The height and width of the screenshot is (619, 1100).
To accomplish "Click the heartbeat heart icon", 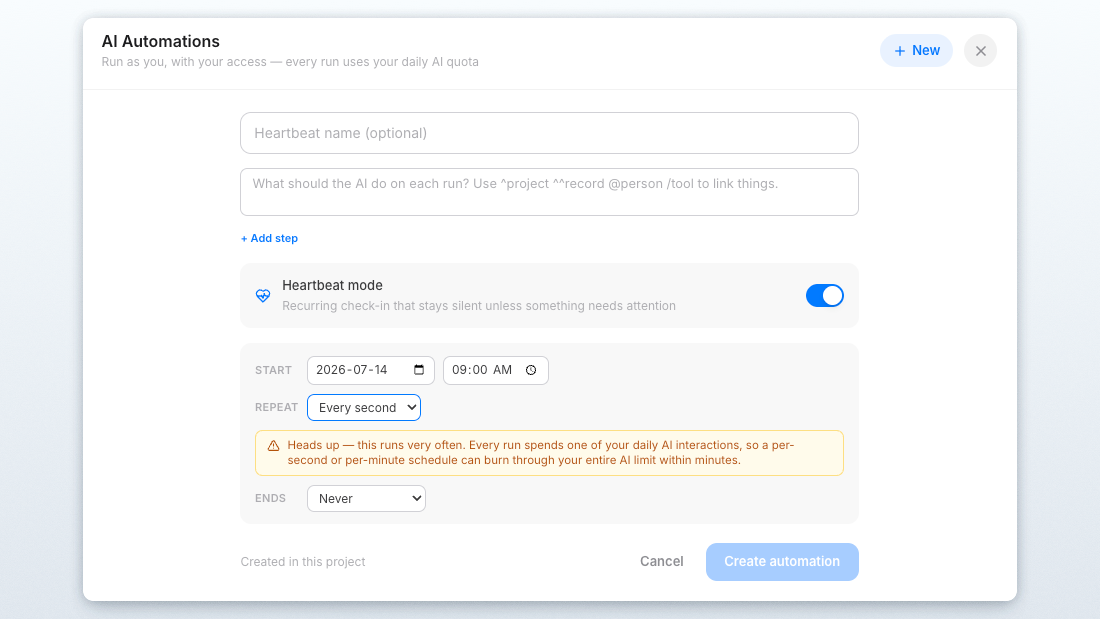I will 263,295.
